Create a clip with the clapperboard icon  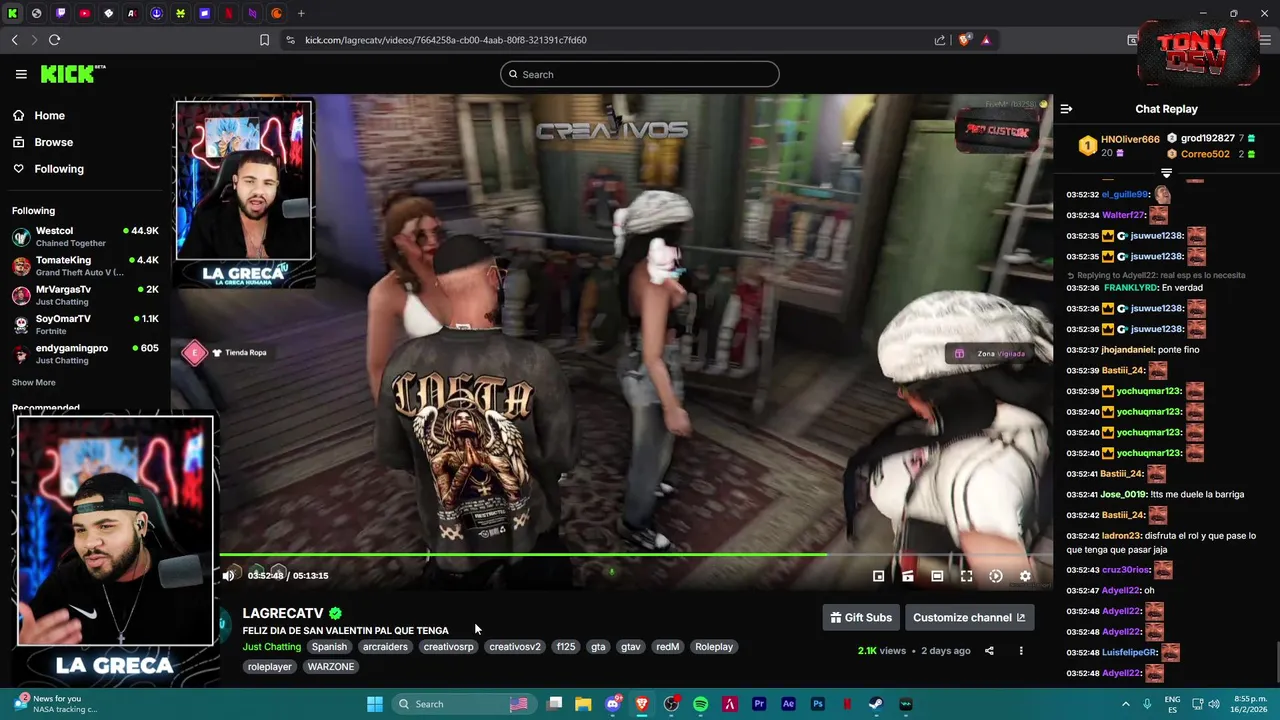(908, 576)
